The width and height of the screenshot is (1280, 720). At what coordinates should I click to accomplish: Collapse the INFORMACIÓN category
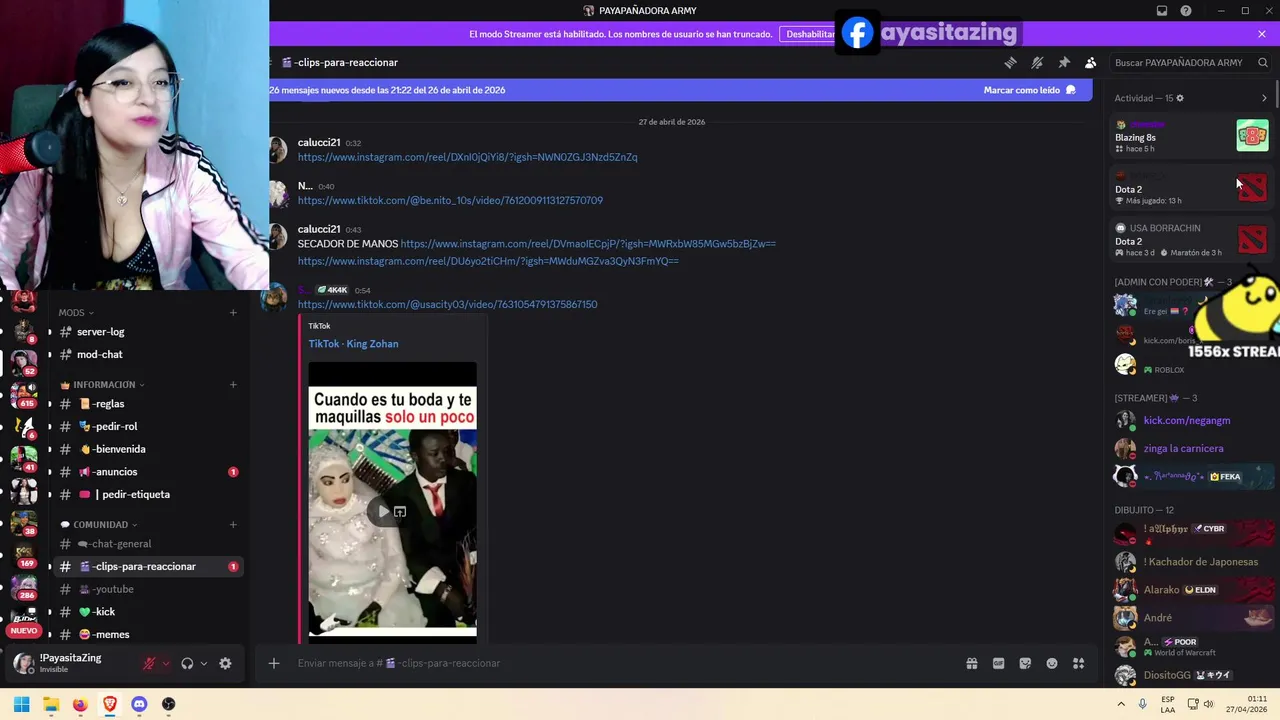pyautogui.click(x=103, y=385)
